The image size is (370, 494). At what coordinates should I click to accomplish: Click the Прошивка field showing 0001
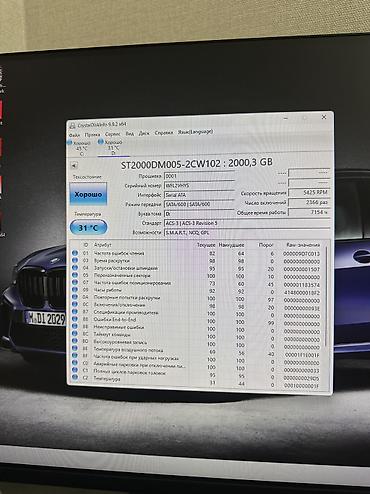(199, 176)
